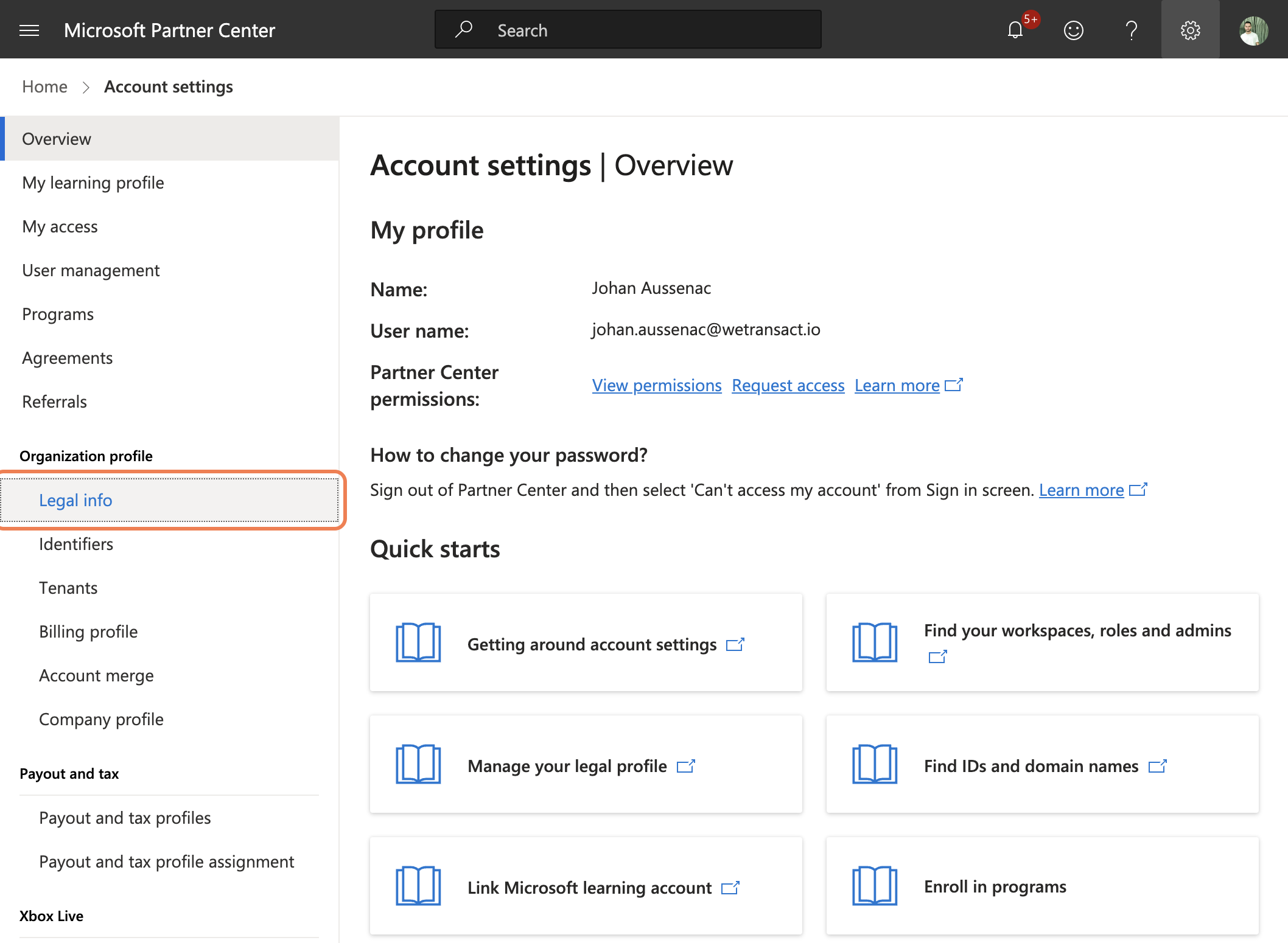Go to Home in breadcrumb
Screen dimensions: 1288x943
(x=44, y=86)
